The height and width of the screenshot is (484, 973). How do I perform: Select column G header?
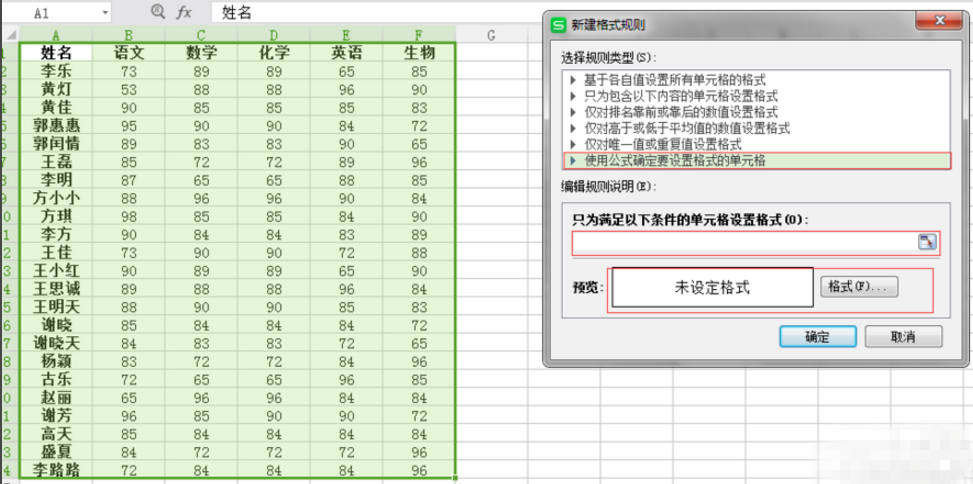[x=492, y=36]
